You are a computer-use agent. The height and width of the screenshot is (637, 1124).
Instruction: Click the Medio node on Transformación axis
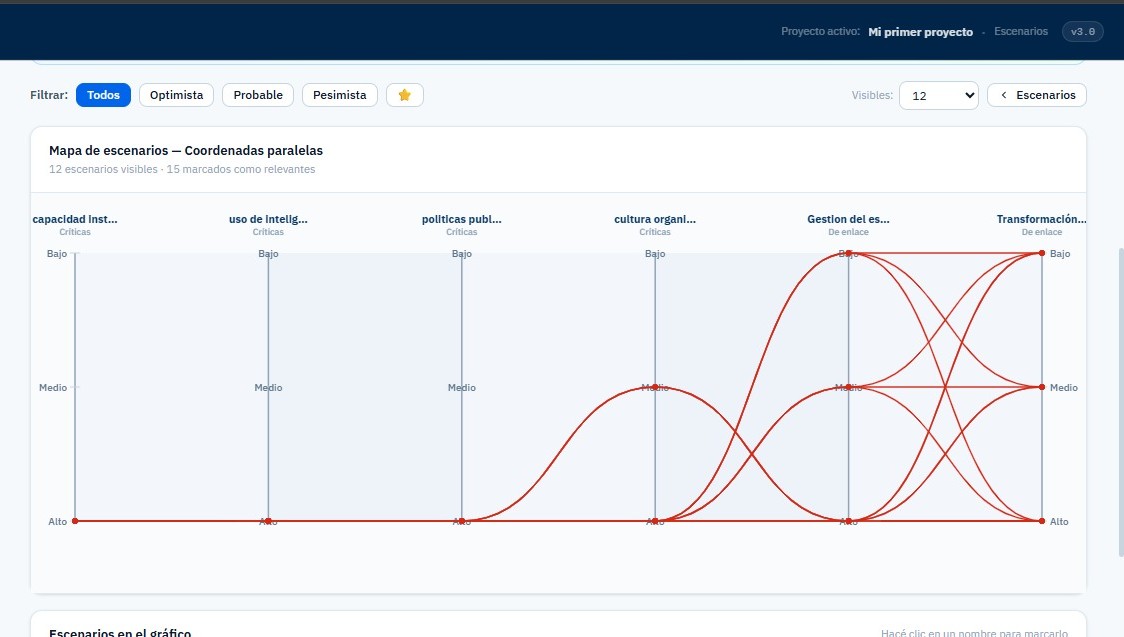[1042, 387]
